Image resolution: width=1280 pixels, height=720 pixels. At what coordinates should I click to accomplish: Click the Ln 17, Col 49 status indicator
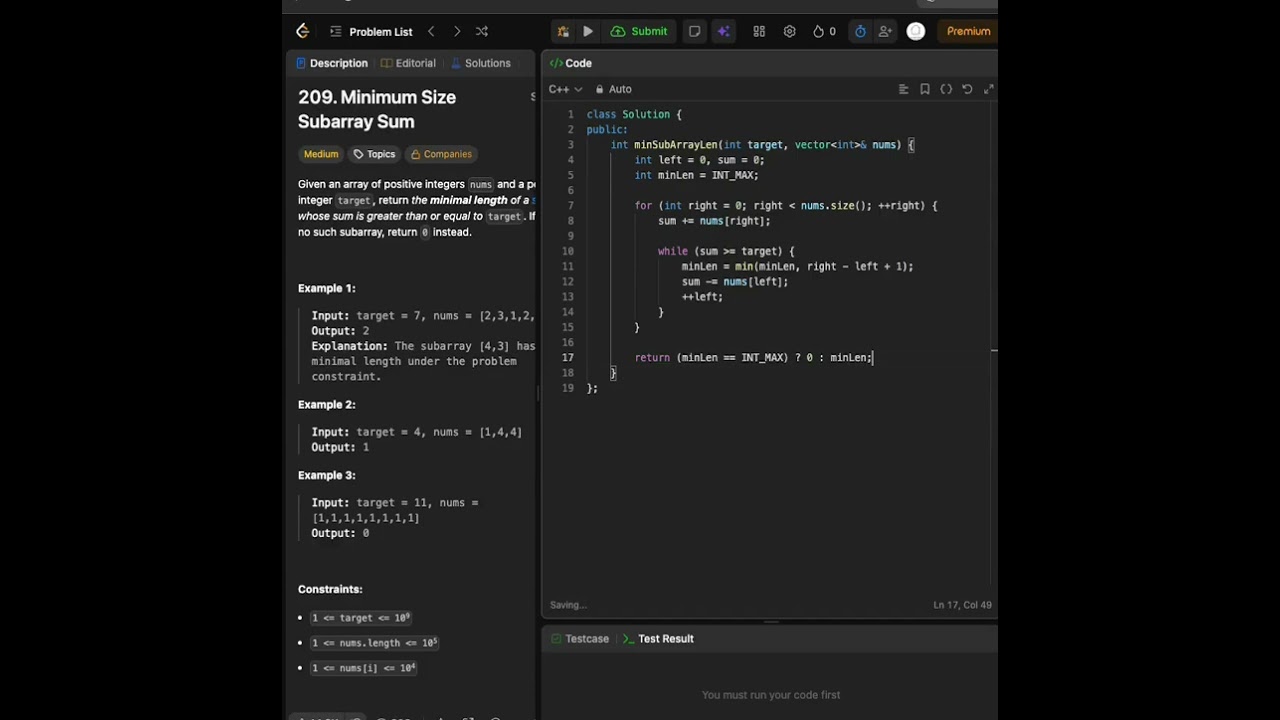pos(962,605)
